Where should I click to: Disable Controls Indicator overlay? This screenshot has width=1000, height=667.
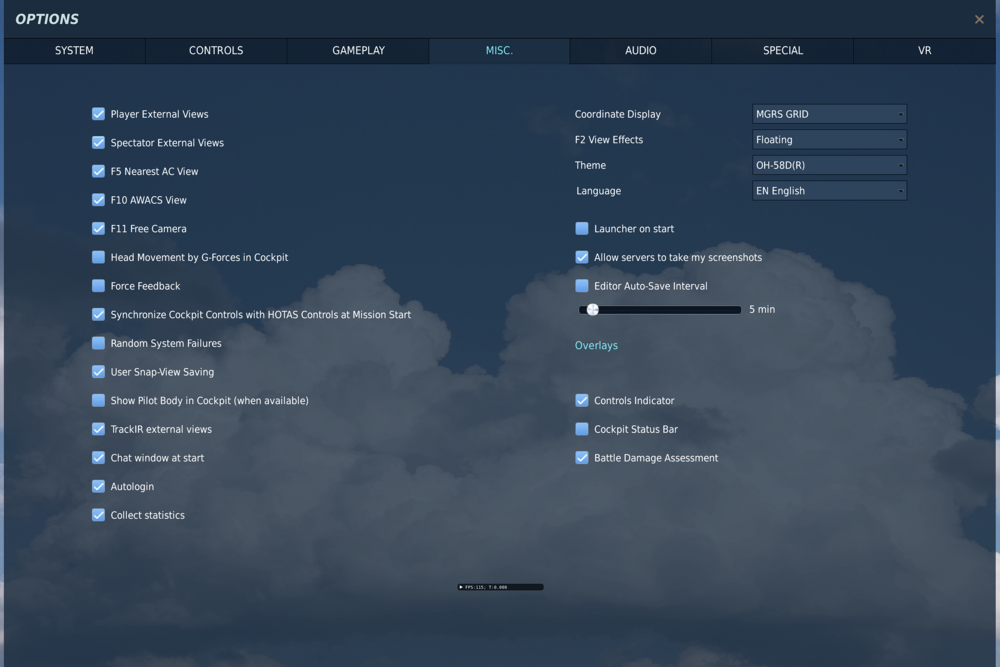tap(582, 400)
